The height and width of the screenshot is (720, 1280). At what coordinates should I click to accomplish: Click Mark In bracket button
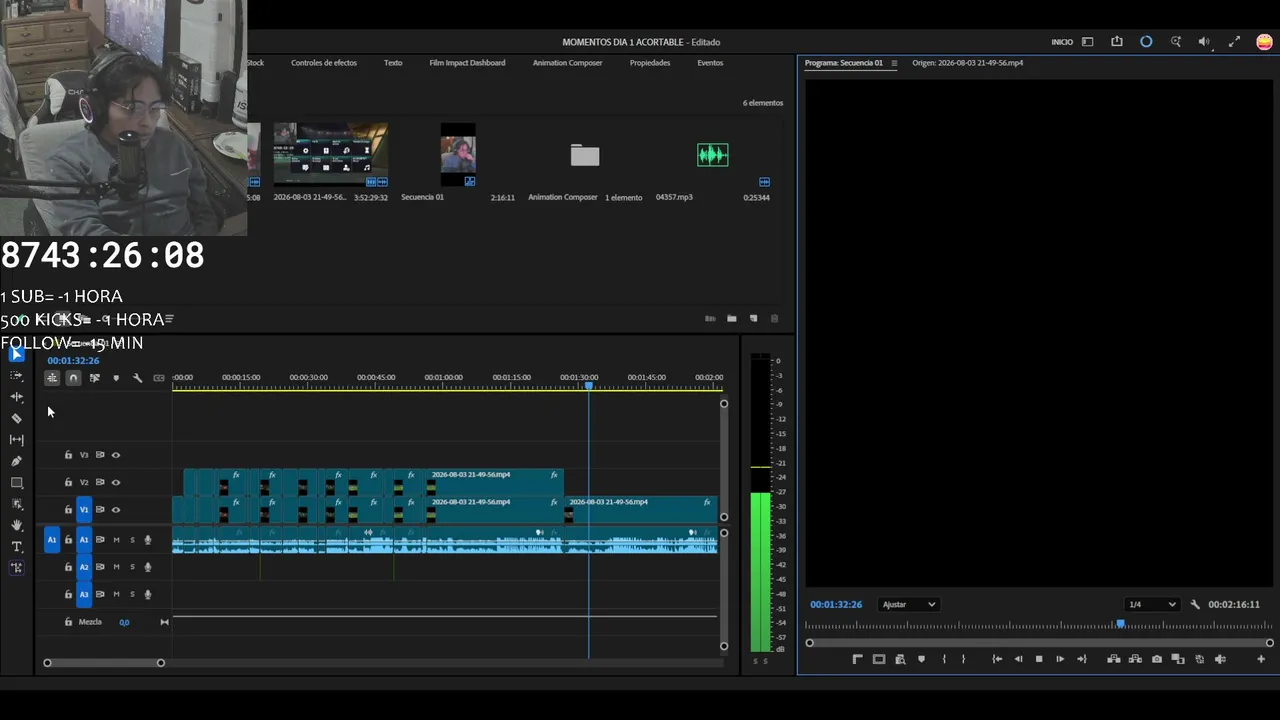tap(944, 659)
